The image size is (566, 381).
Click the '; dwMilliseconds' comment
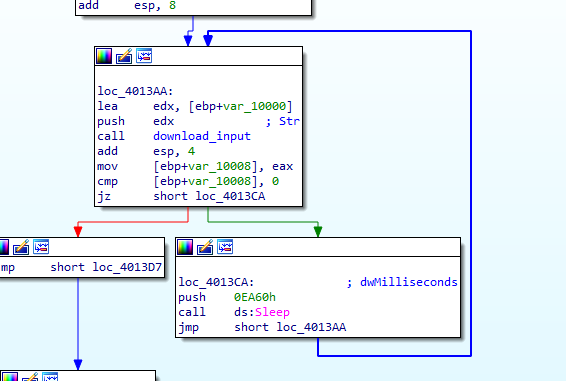402,282
